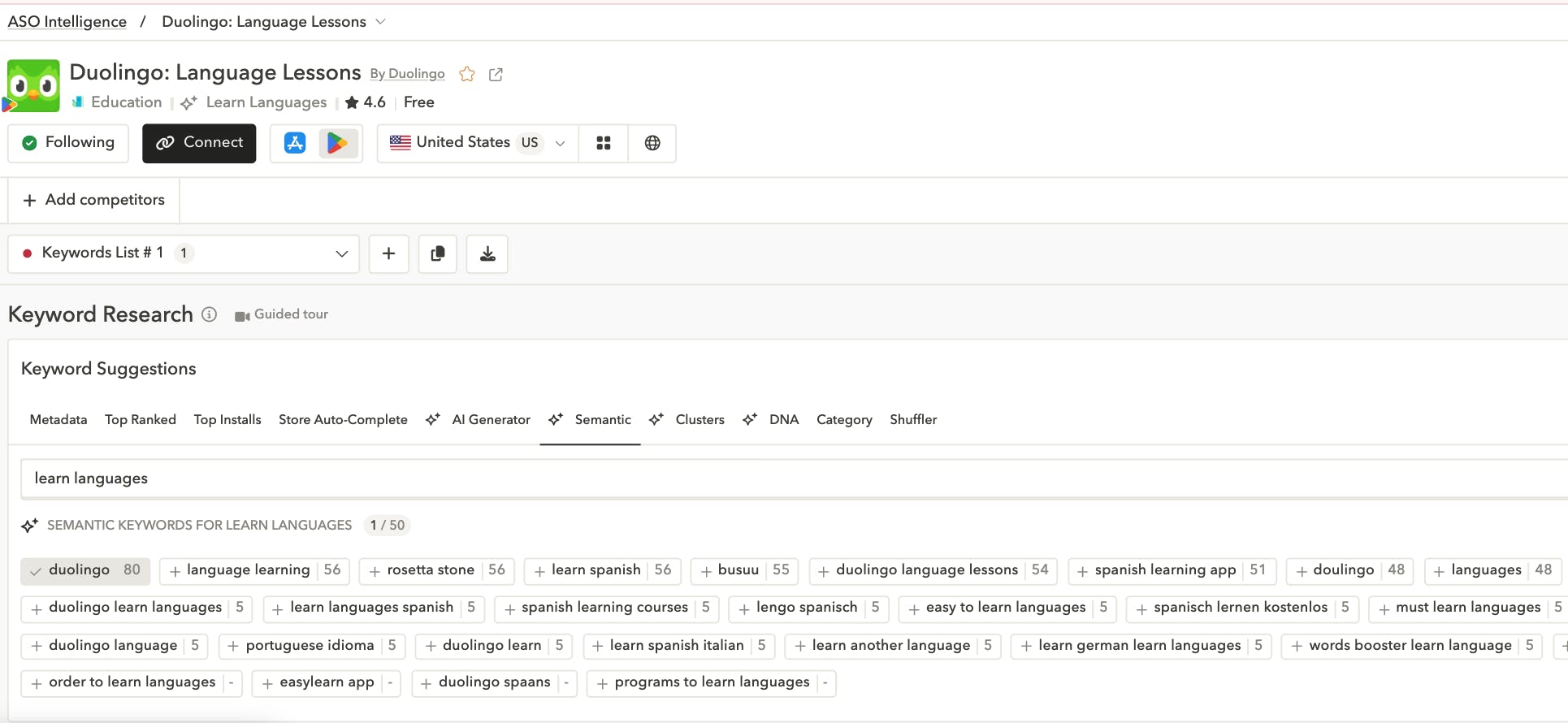Open the ASO Intelligence breadcrumb link
This screenshot has width=1568, height=723.
pyautogui.click(x=67, y=22)
